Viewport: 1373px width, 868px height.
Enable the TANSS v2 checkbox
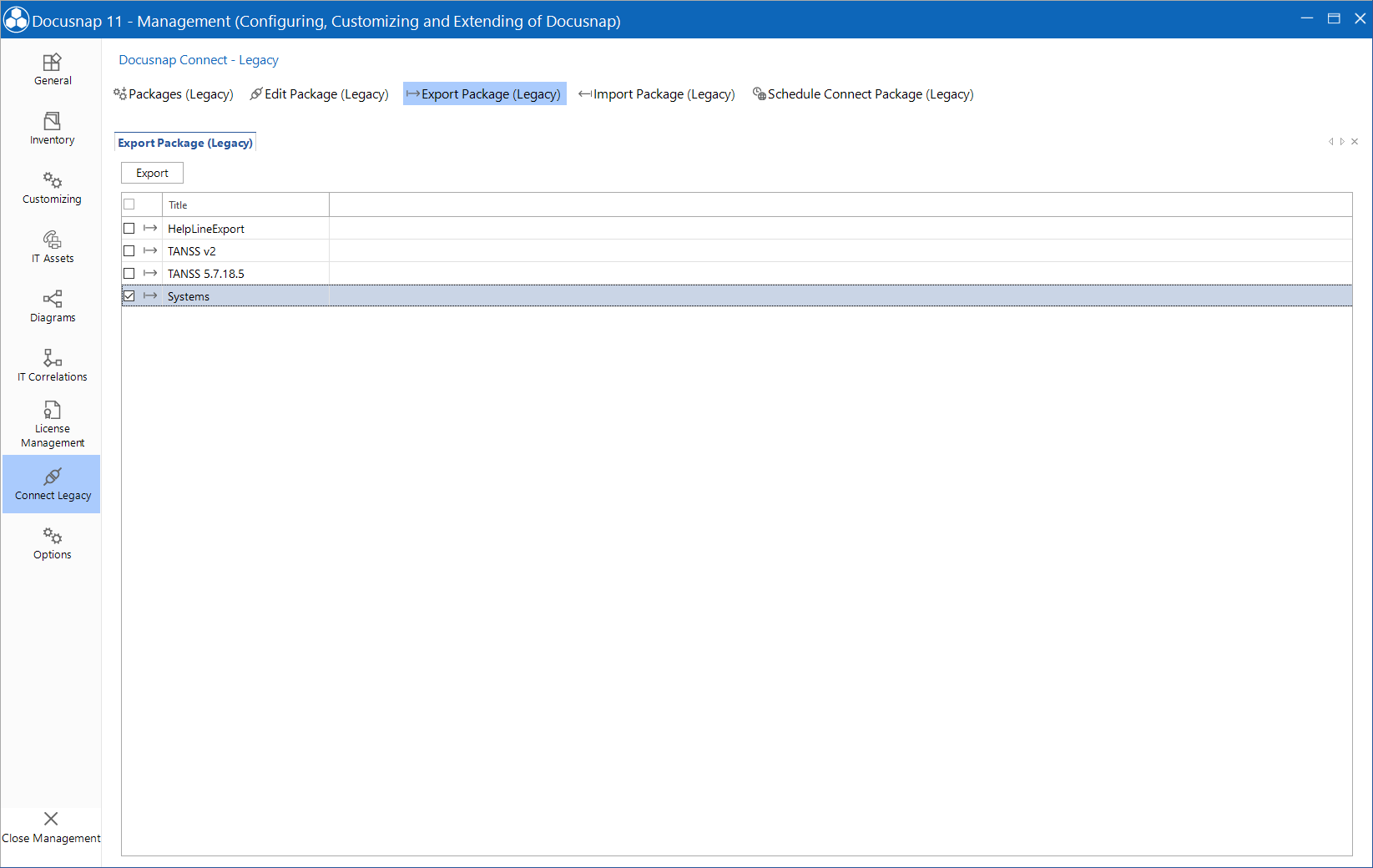(129, 250)
